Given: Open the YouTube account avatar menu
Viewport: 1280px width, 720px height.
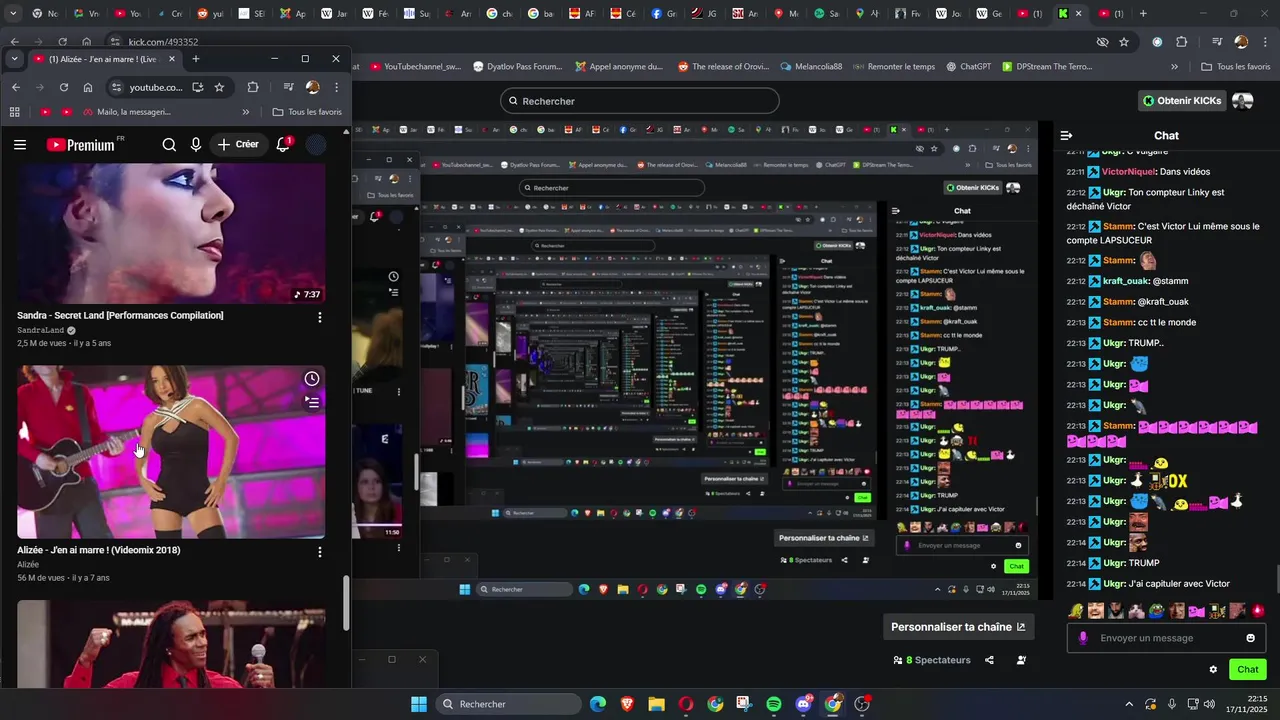Looking at the screenshot, I should 316,145.
